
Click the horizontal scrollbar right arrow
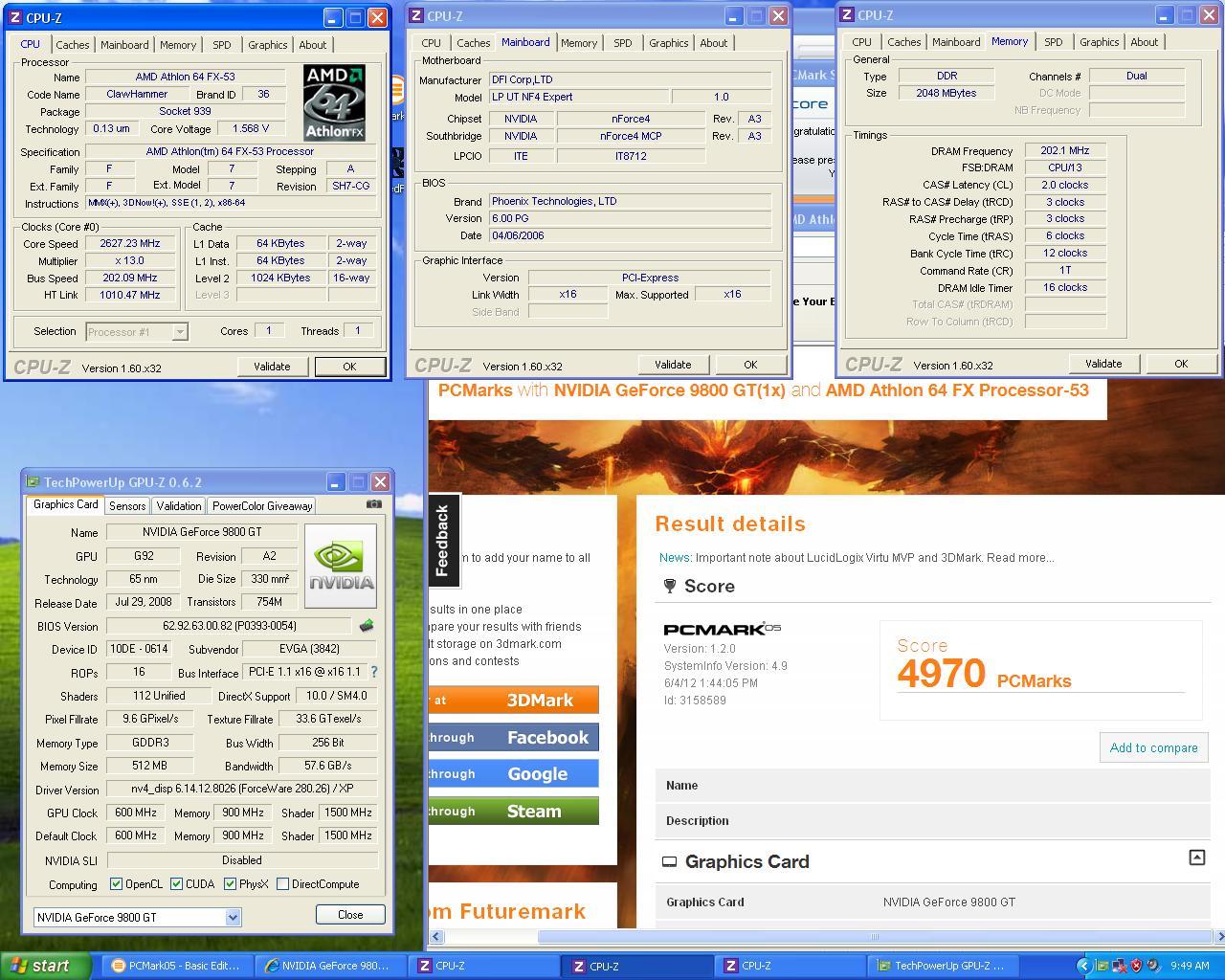1218,936
